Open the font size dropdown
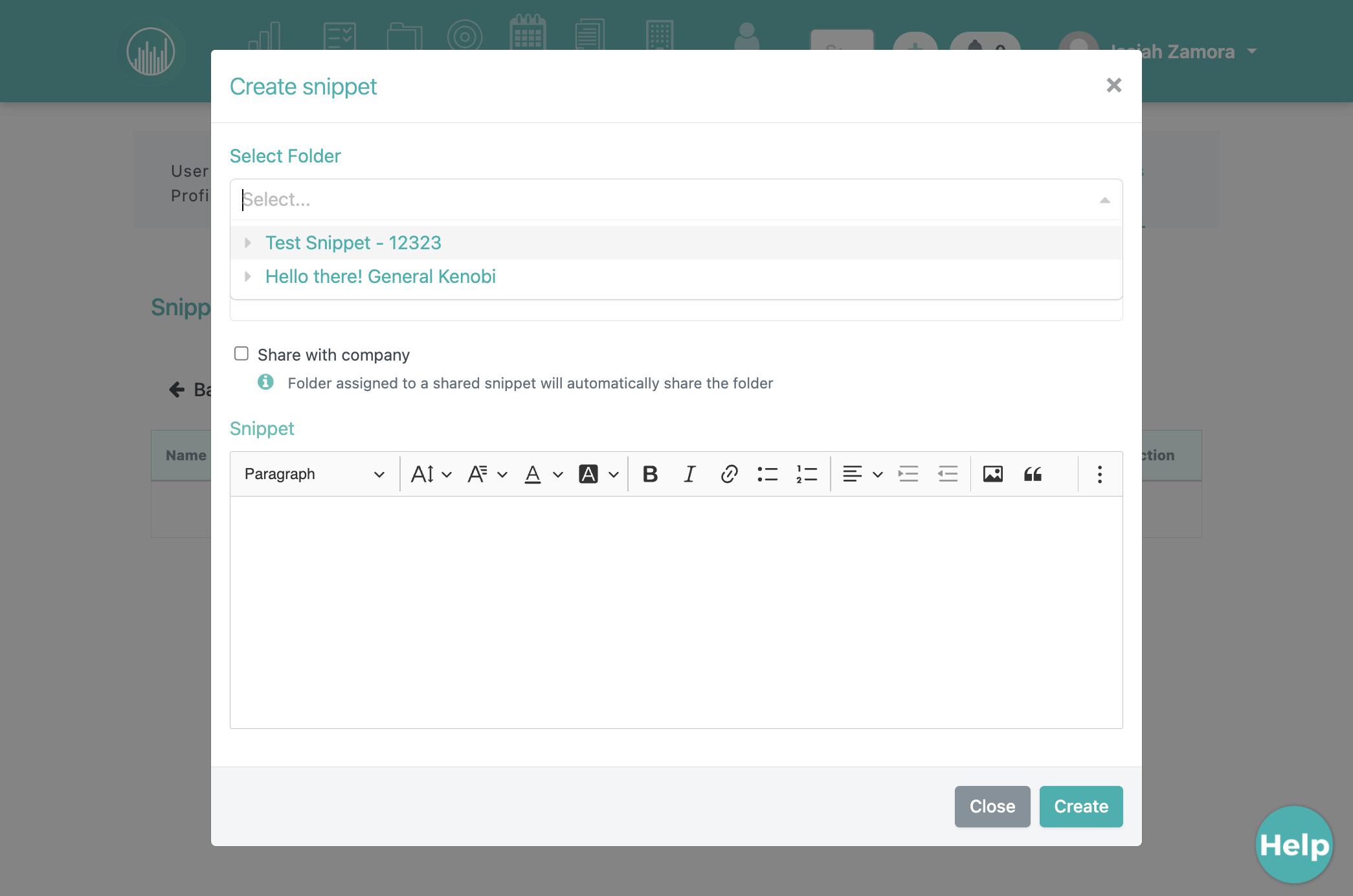The height and width of the screenshot is (896, 1353). tap(431, 475)
